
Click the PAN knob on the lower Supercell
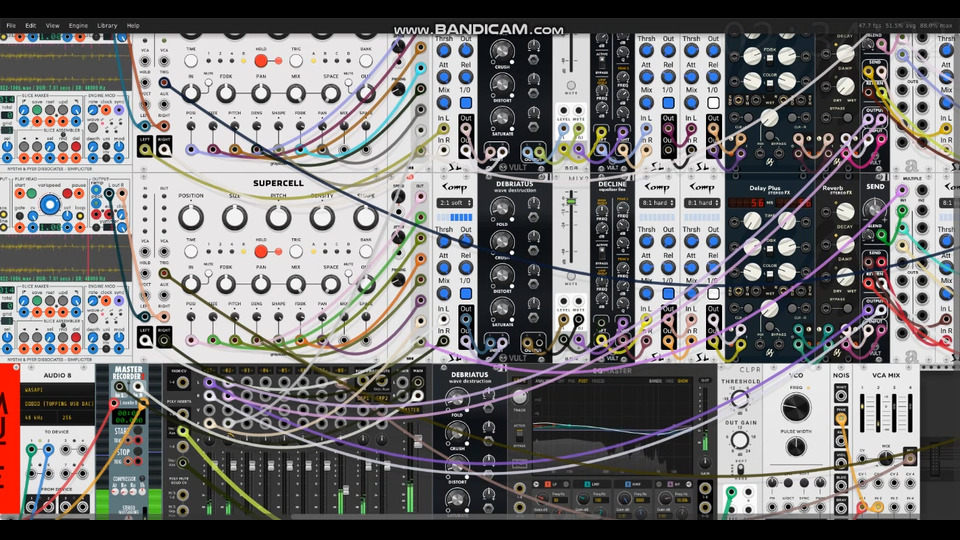[x=261, y=284]
